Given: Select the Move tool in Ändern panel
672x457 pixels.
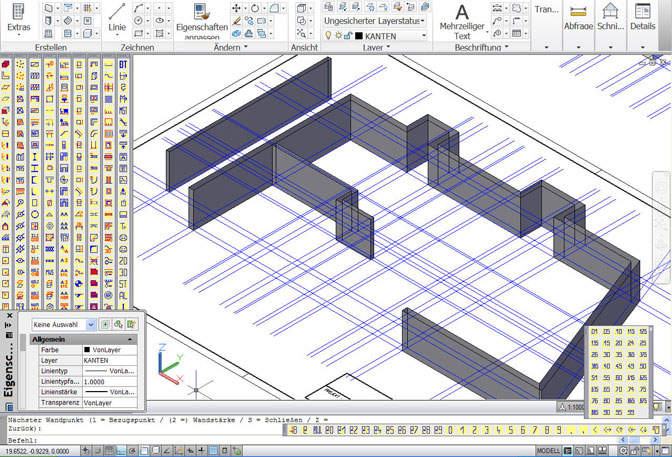Looking at the screenshot, I should 236,8.
